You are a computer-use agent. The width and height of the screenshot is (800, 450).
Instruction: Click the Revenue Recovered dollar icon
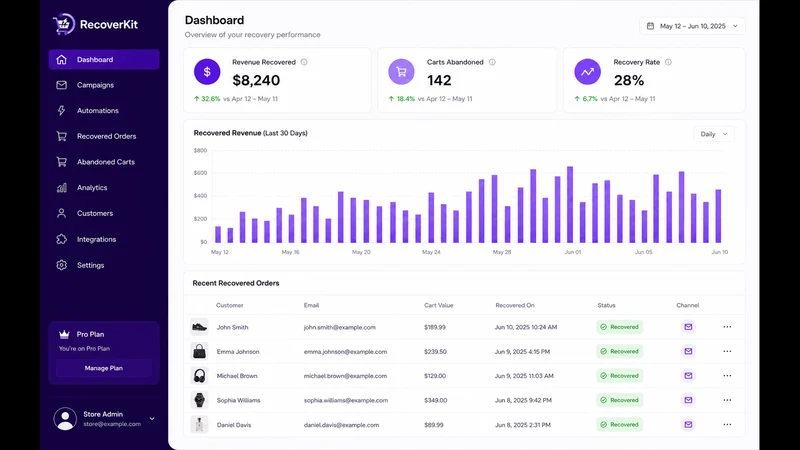coord(207,72)
